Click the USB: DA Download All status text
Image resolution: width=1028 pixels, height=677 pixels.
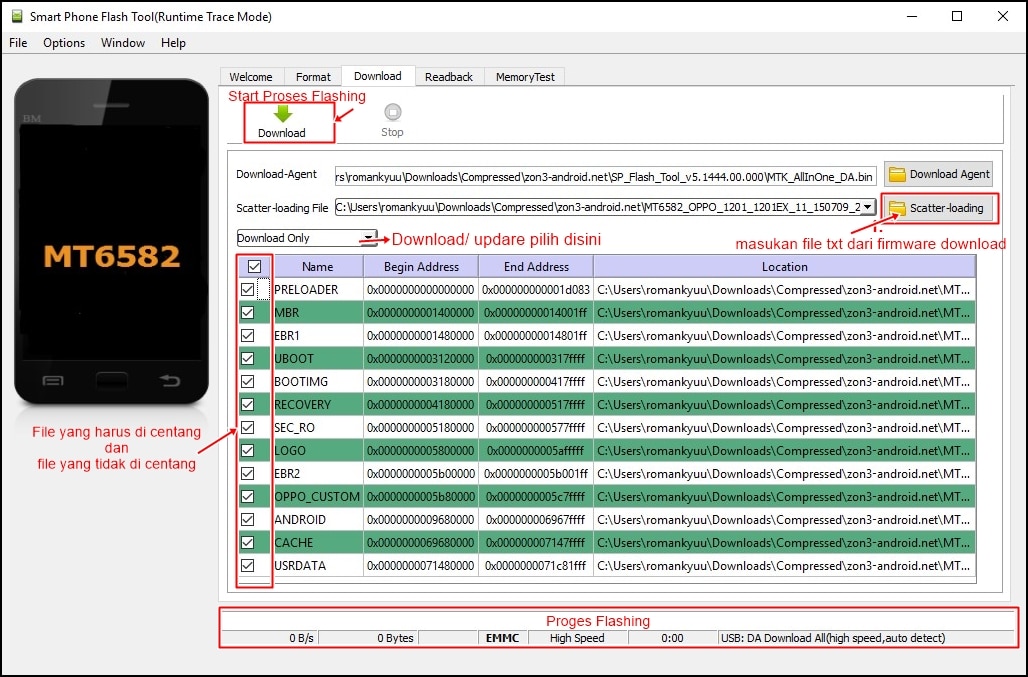[x=833, y=638]
